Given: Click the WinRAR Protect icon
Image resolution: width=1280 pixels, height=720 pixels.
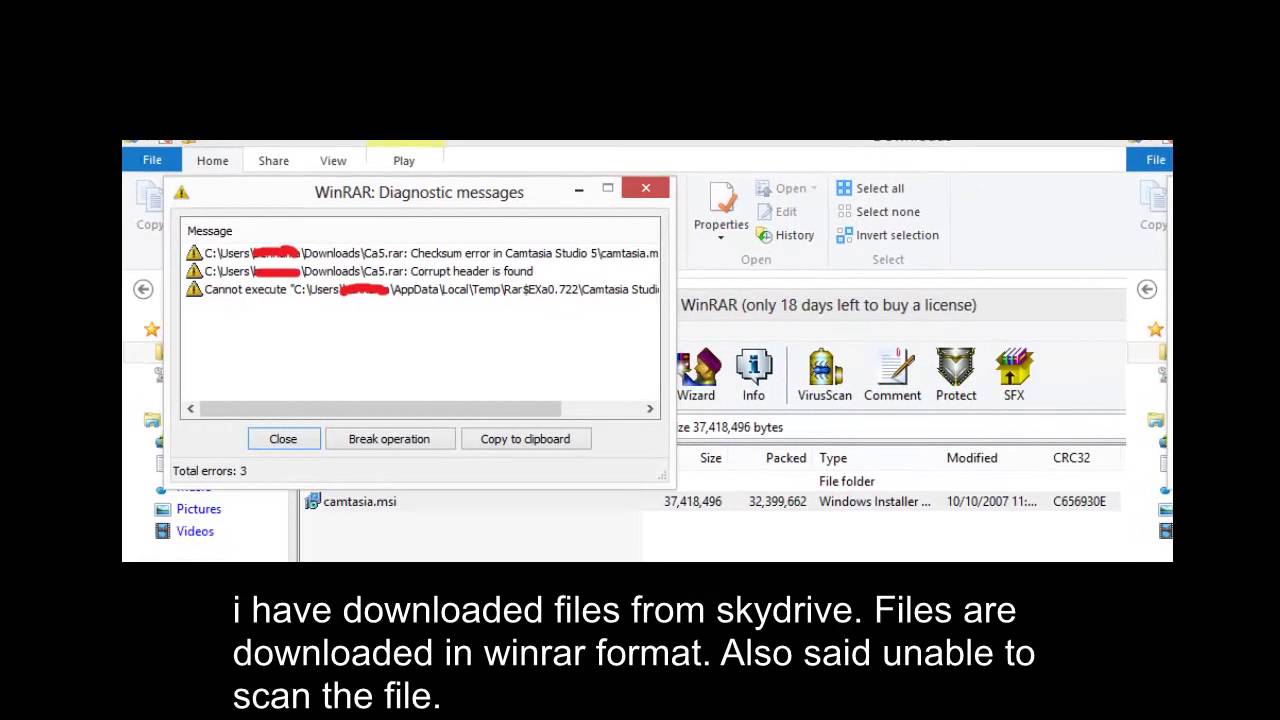Looking at the screenshot, I should [956, 375].
